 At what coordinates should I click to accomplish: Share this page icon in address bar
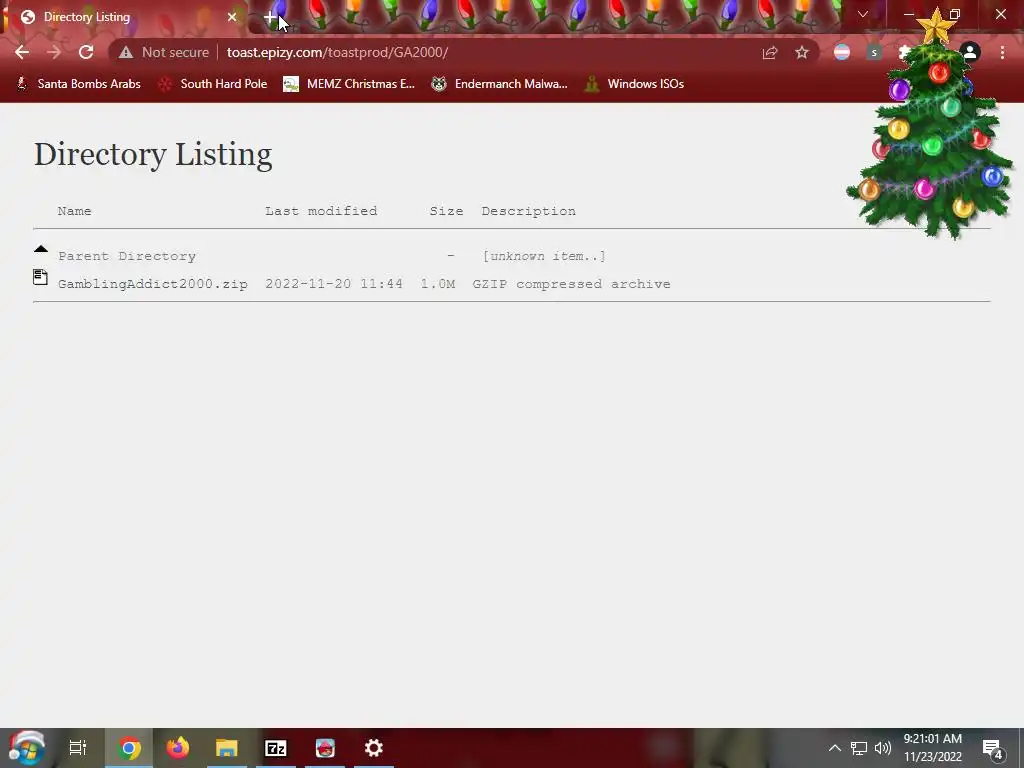pos(770,52)
